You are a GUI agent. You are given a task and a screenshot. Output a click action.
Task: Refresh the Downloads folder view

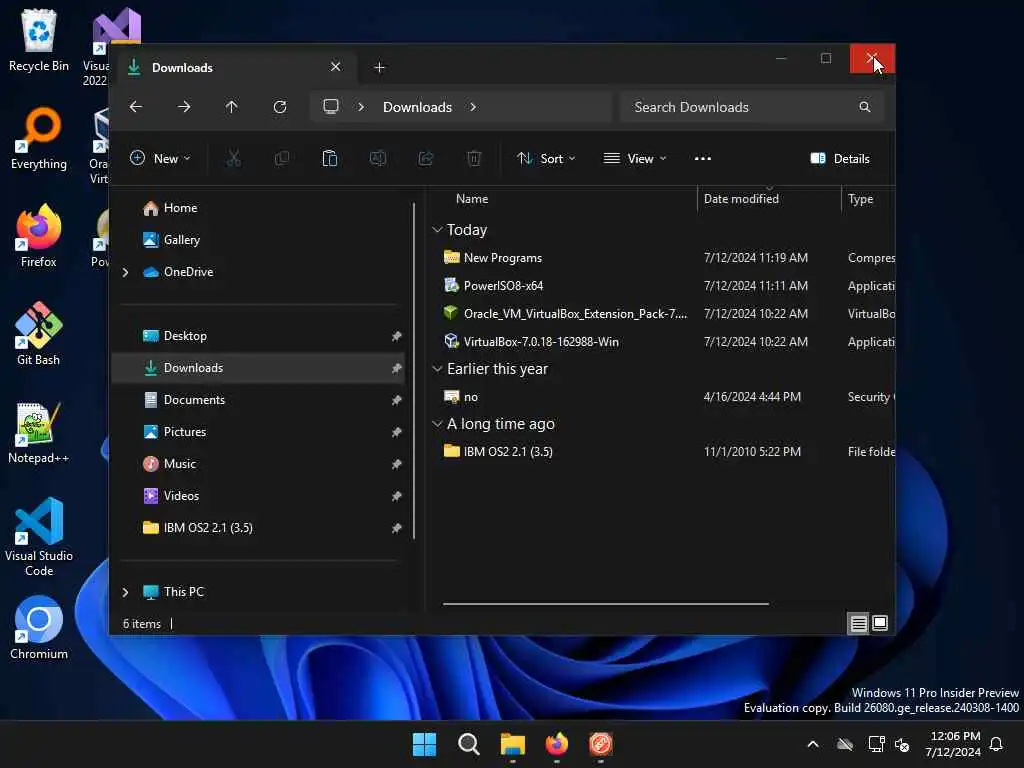(280, 106)
